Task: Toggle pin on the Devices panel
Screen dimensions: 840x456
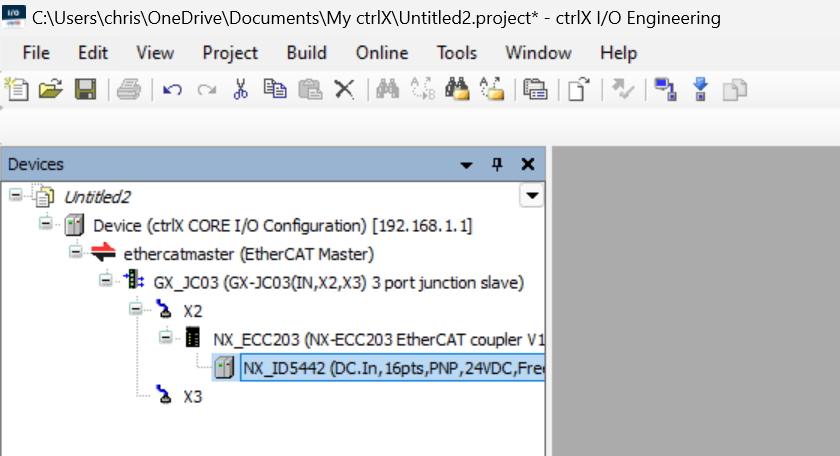Action: point(497,165)
